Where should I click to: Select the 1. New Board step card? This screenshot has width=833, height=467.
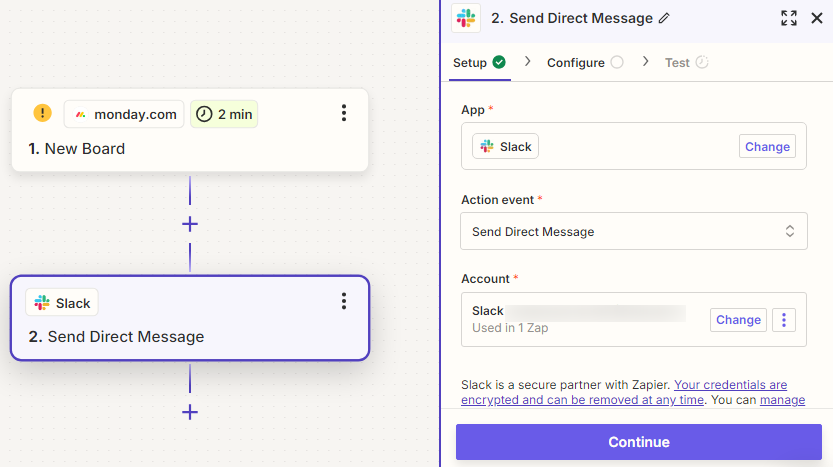190,130
